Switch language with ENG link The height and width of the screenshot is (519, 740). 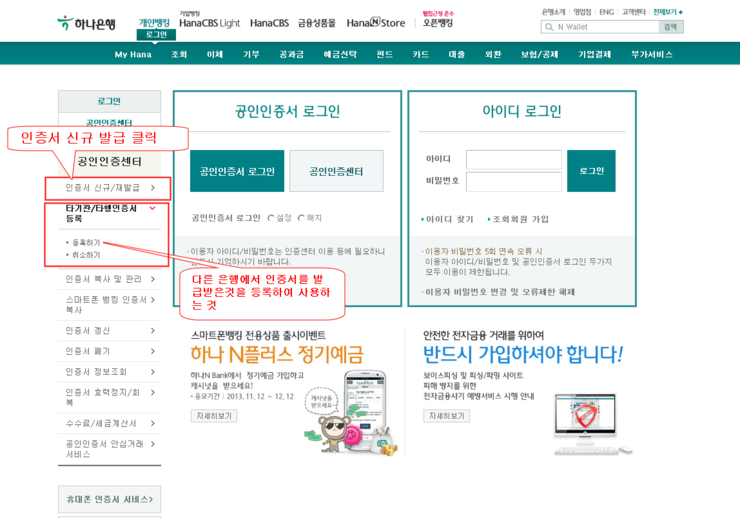[x=606, y=12]
